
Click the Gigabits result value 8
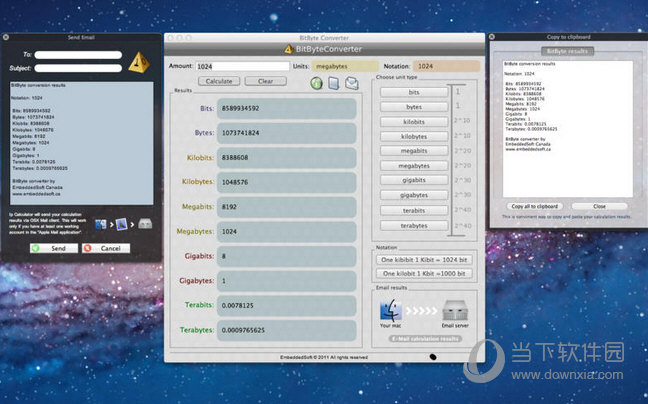[x=286, y=256]
